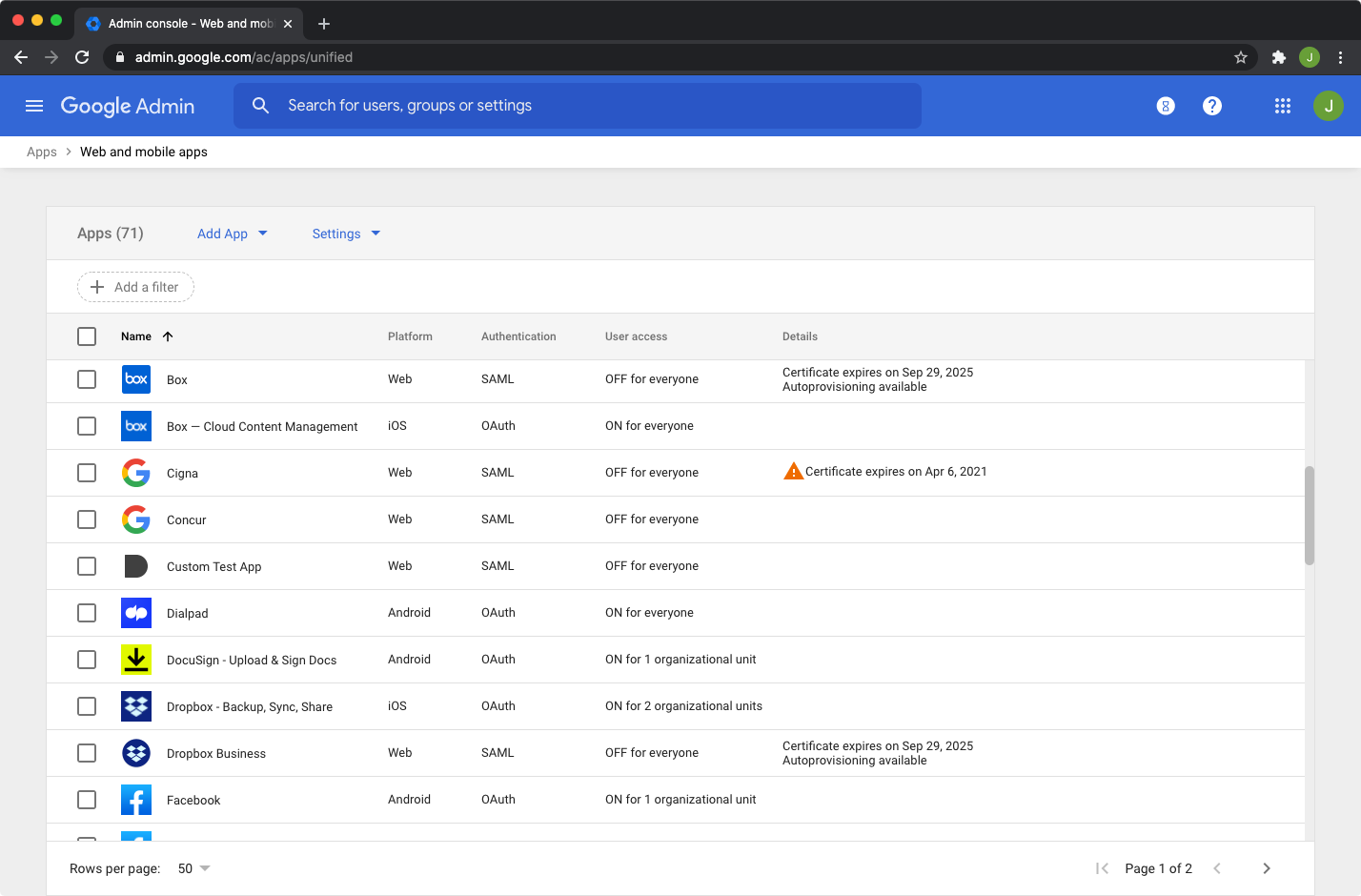1361x896 pixels.
Task: Click the User access column header
Action: pos(636,336)
